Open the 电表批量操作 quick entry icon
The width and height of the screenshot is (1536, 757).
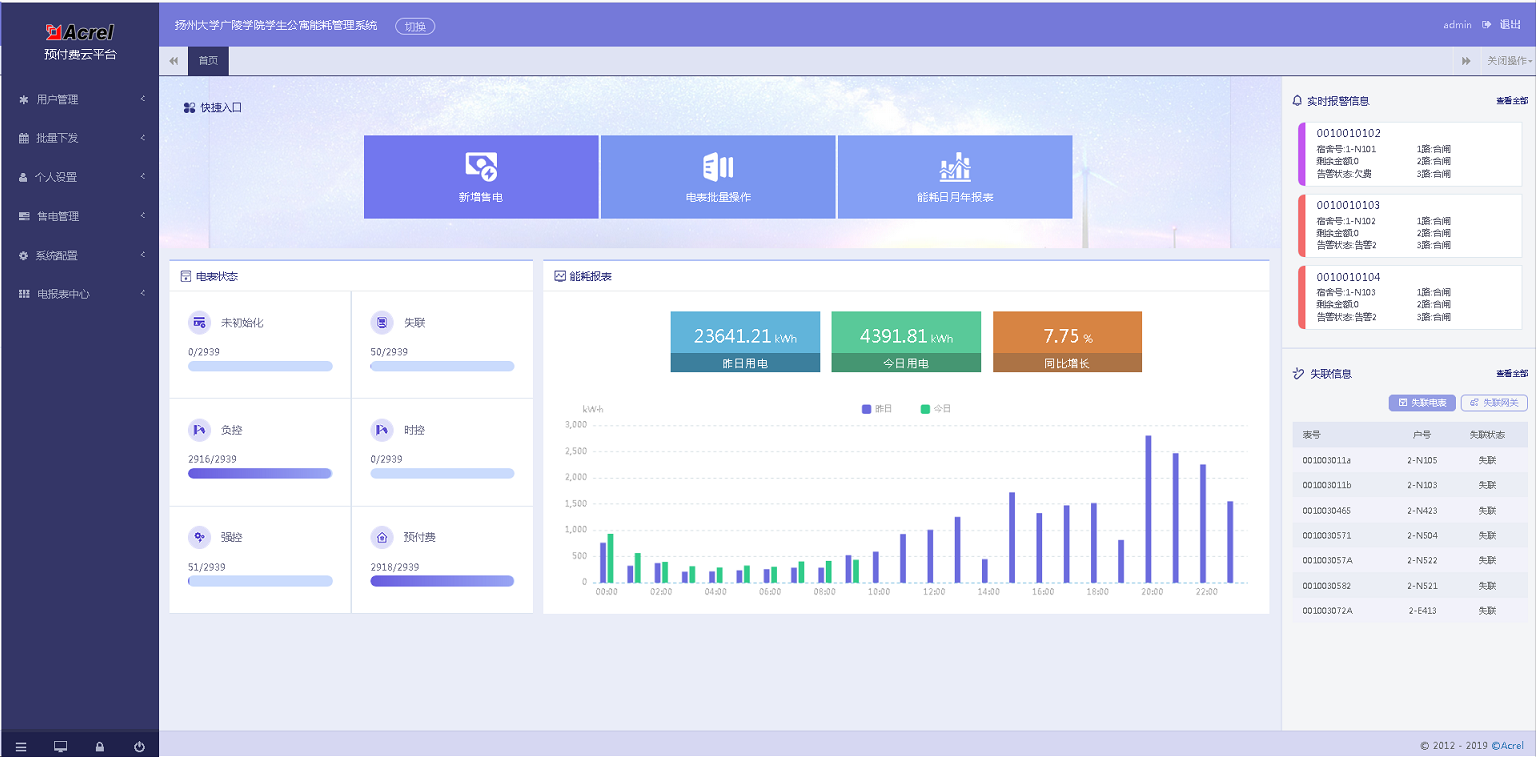click(x=718, y=167)
